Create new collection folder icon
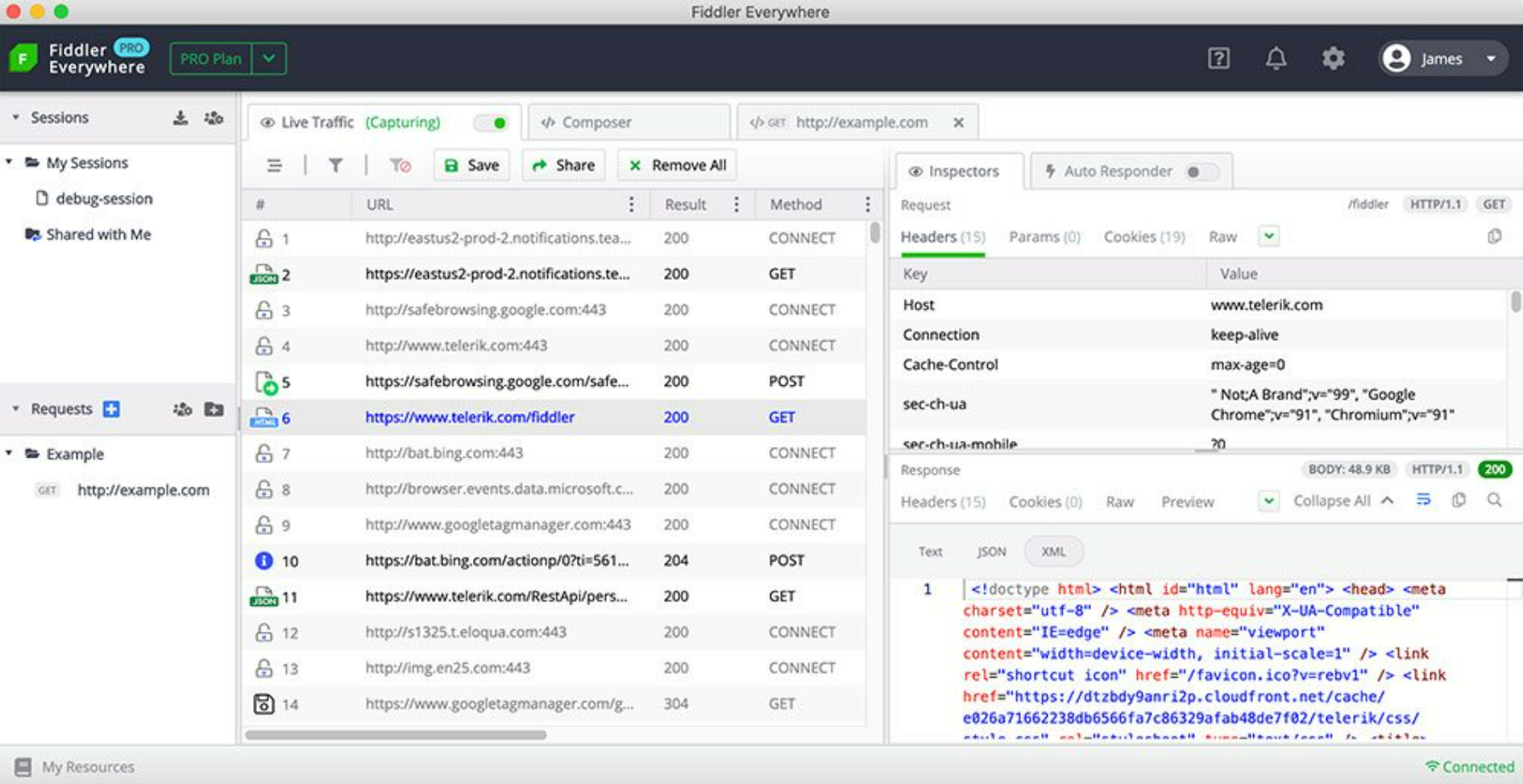Image resolution: width=1523 pixels, height=784 pixels. (x=214, y=409)
